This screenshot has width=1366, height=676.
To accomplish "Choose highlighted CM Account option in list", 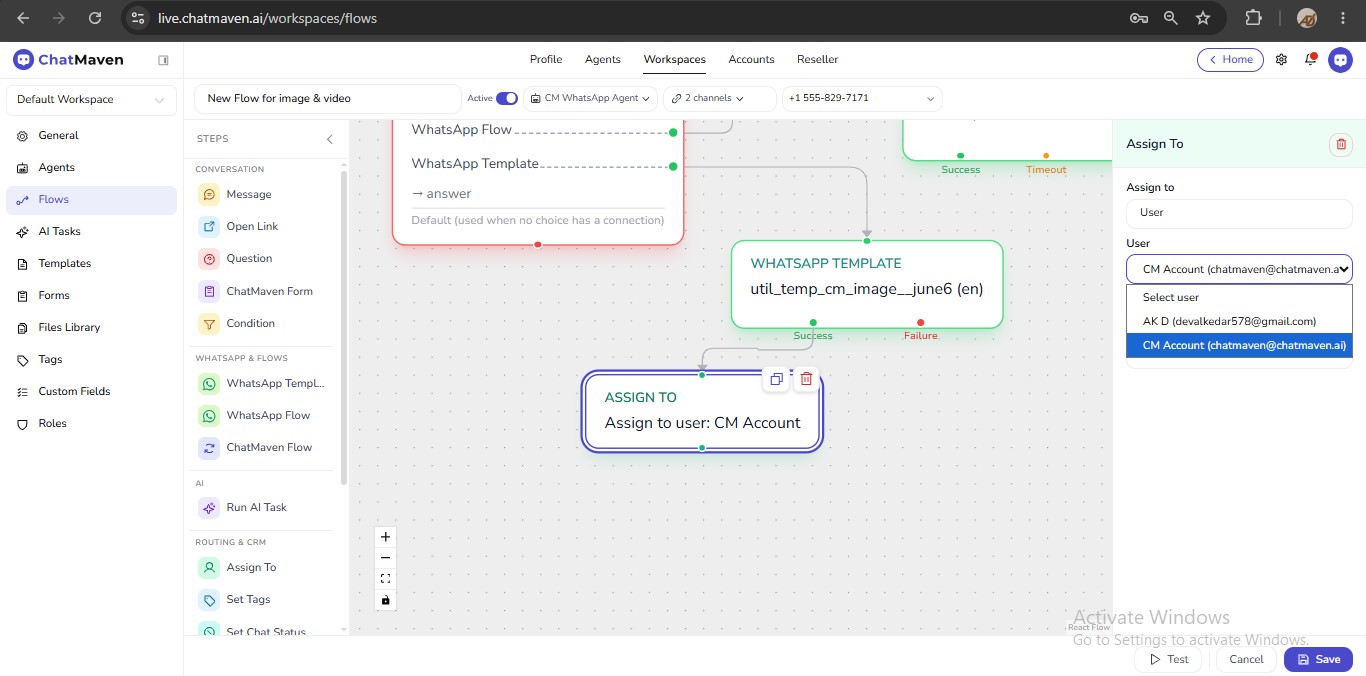I will (1239, 345).
